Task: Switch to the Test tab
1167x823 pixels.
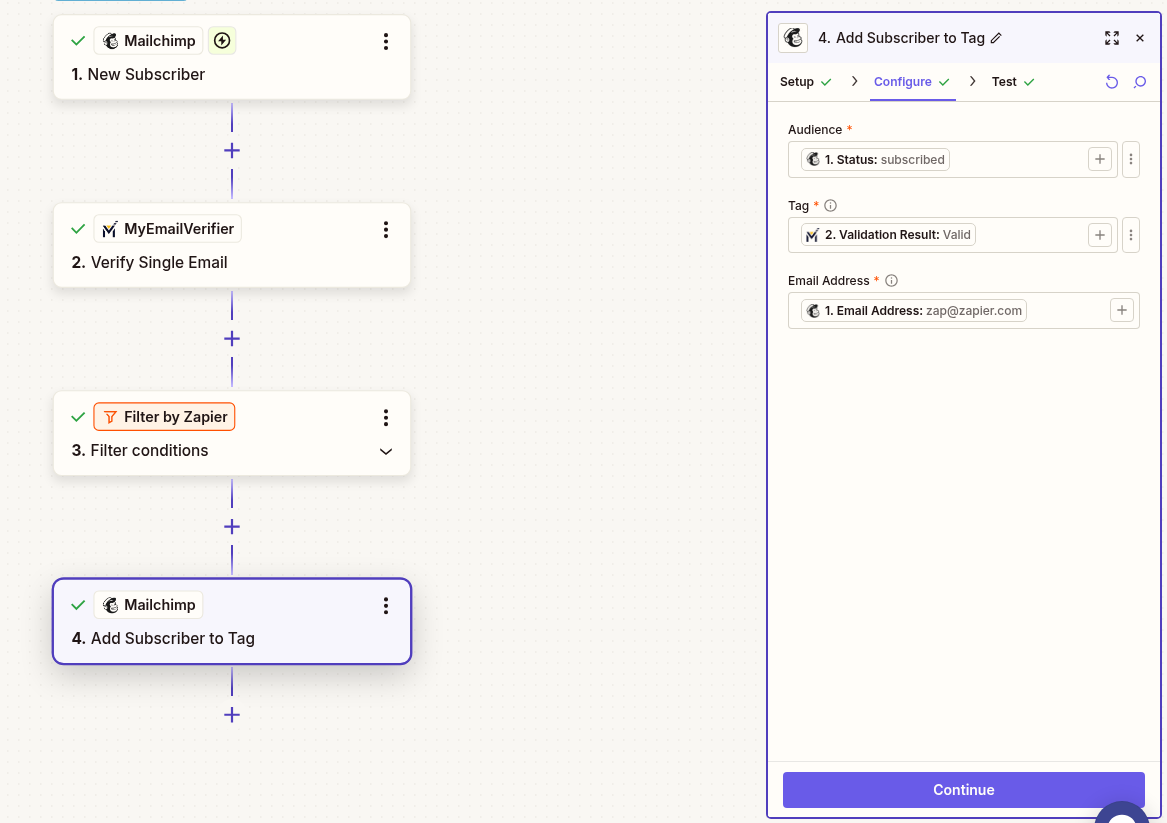Action: point(1005,81)
